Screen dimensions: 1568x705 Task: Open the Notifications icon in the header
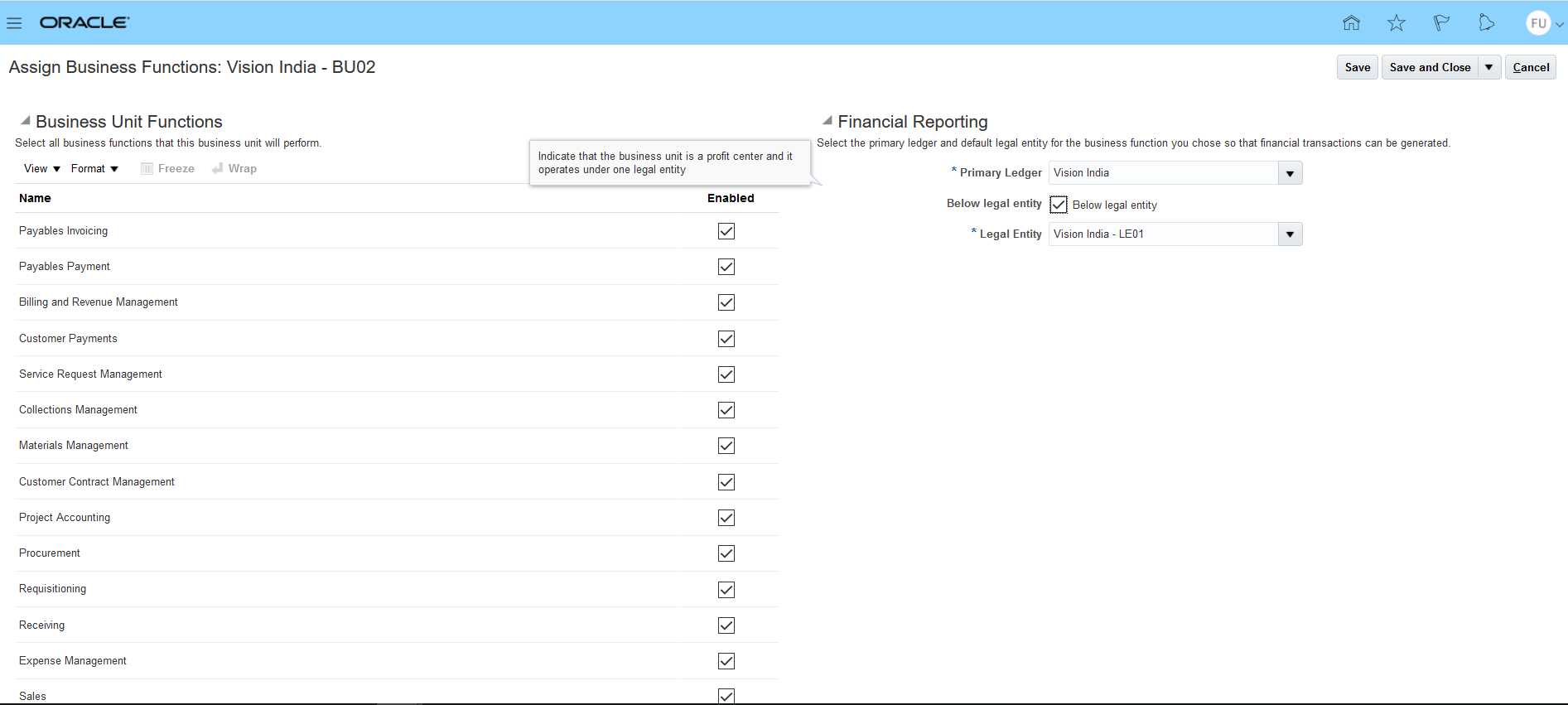(x=1487, y=23)
